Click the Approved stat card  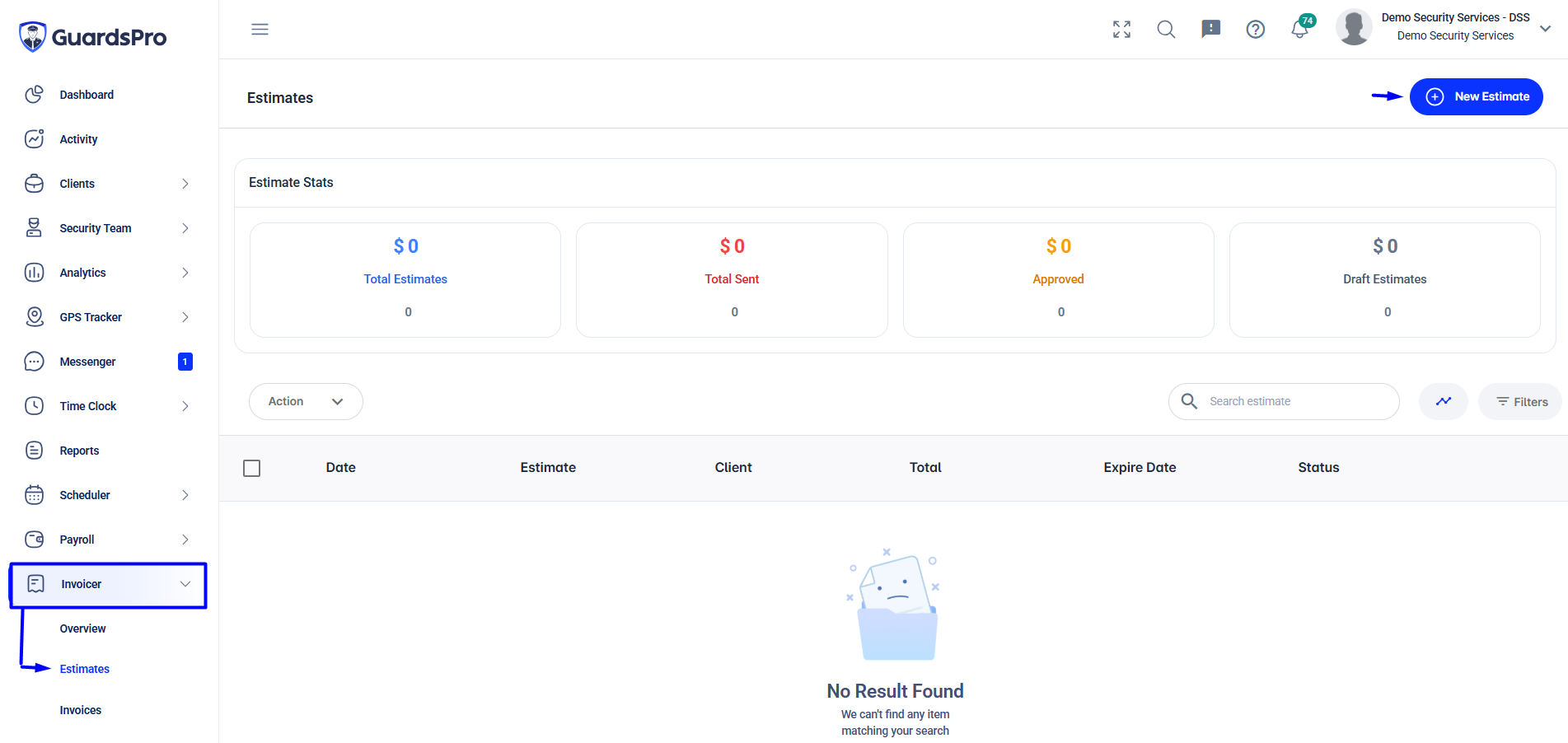[x=1058, y=280]
